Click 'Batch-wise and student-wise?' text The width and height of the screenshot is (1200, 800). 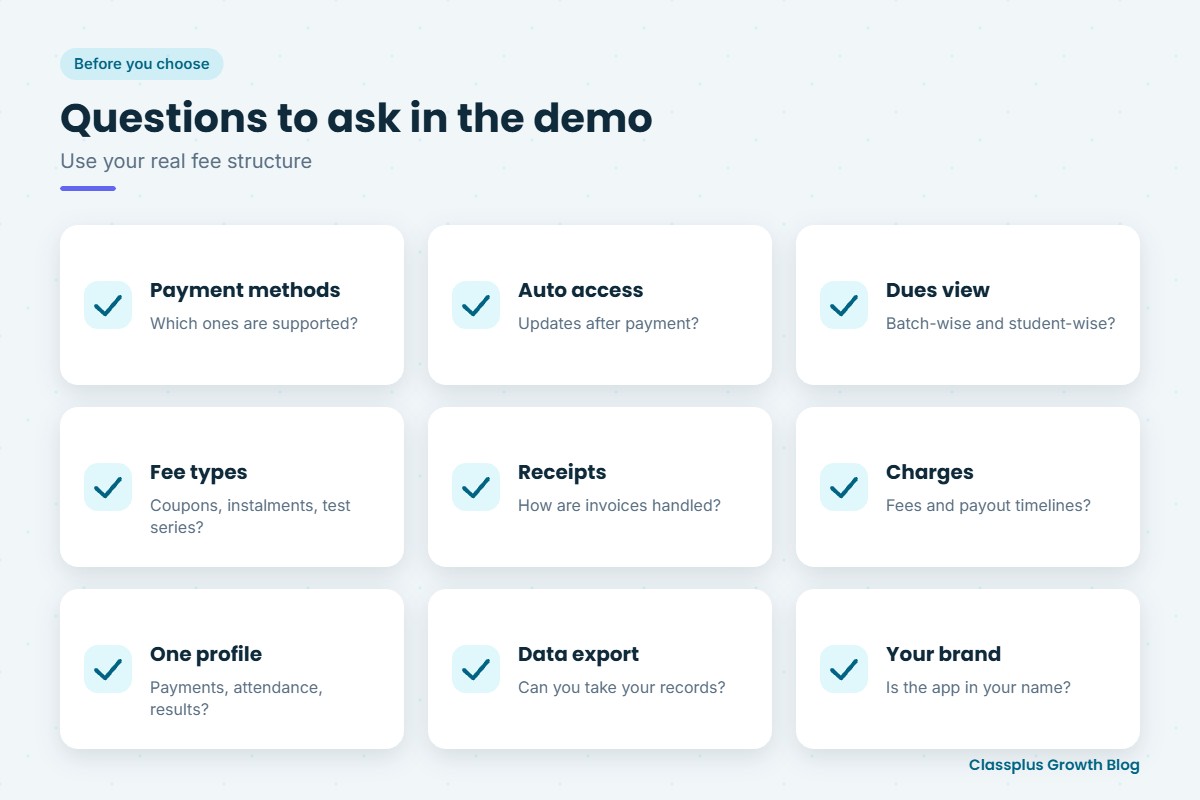pos(1000,324)
